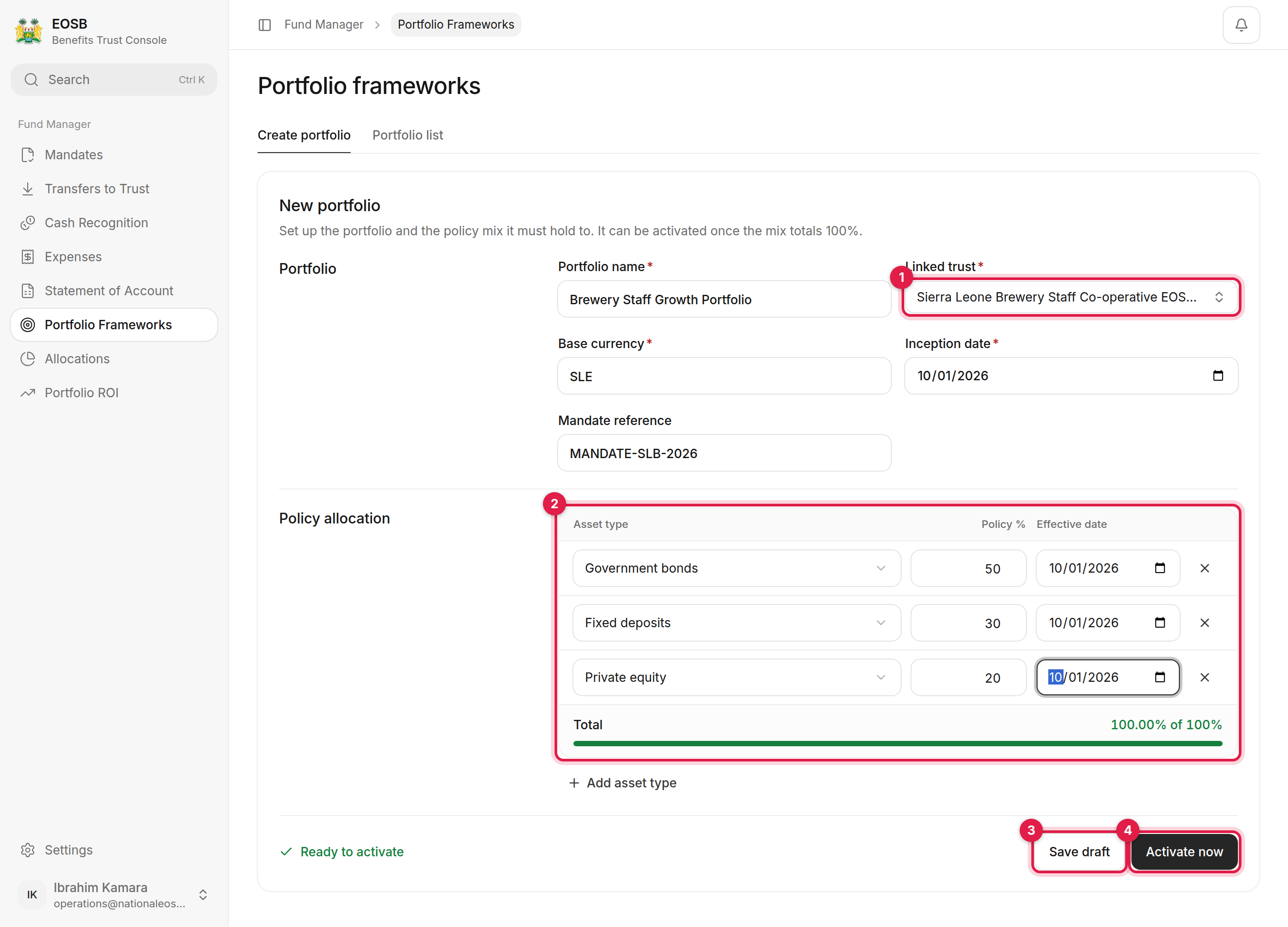Screen dimensions: 1288x927
Task: Remove the Government bonds allocation row
Action: pyautogui.click(x=1204, y=568)
